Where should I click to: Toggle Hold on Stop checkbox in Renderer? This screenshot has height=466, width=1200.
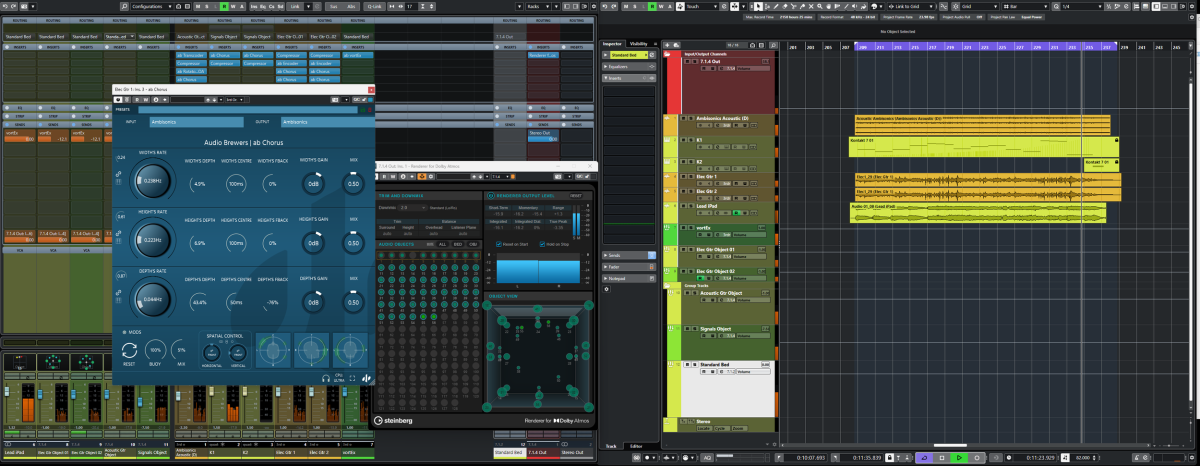tap(542, 244)
